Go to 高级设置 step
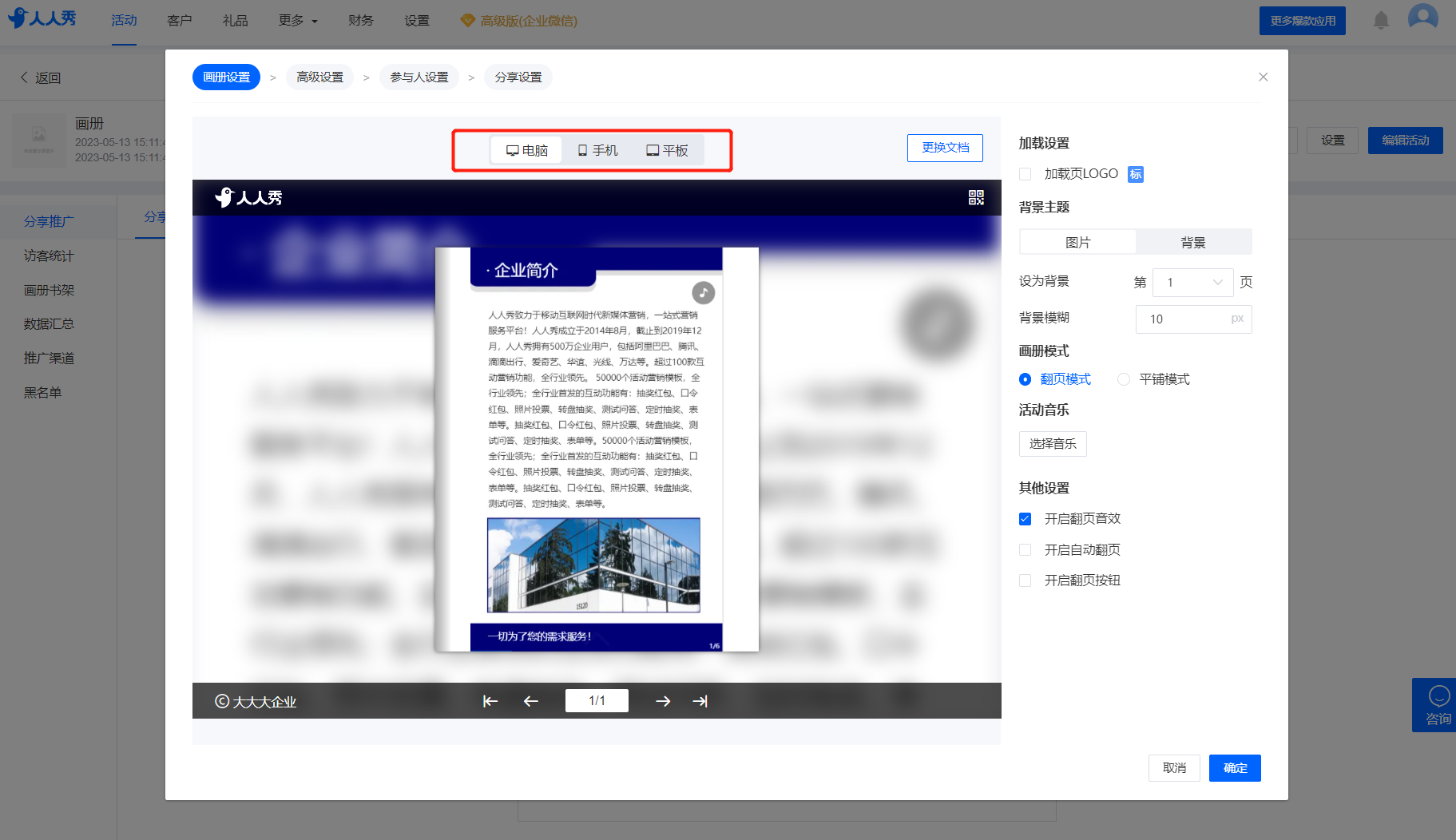This screenshot has height=840, width=1456. click(319, 77)
